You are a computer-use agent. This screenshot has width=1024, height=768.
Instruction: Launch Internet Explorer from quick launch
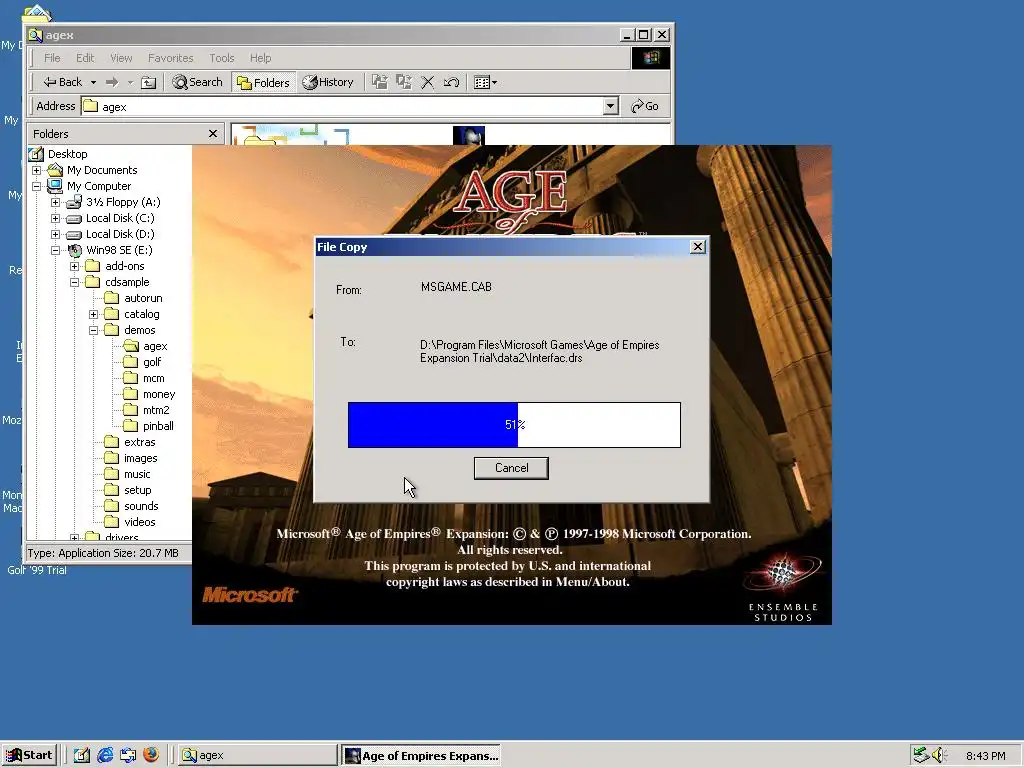point(104,755)
